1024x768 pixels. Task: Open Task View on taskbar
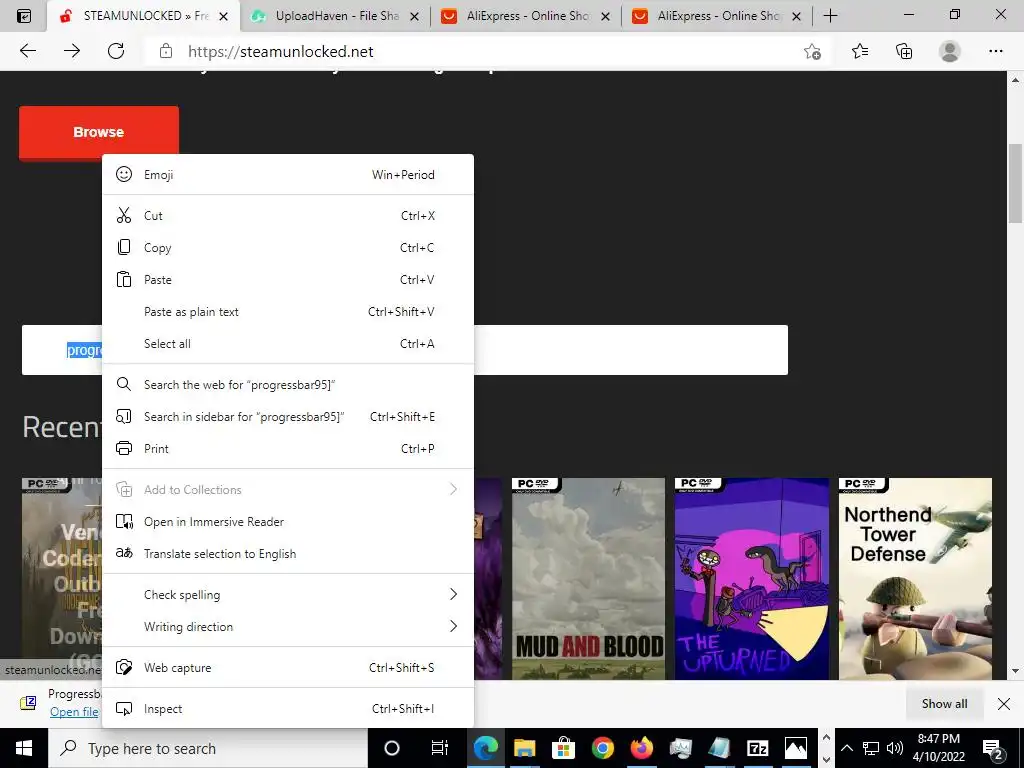(440, 748)
